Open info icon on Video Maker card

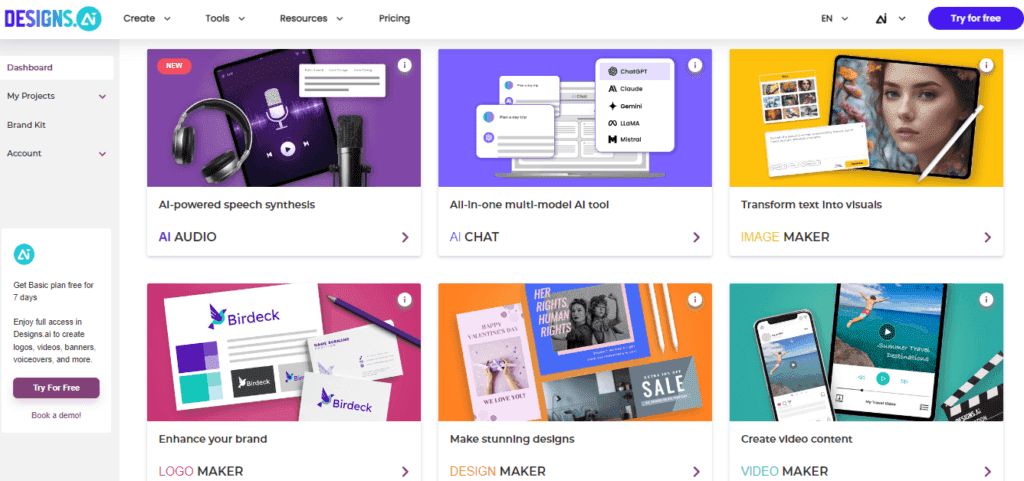[987, 300]
